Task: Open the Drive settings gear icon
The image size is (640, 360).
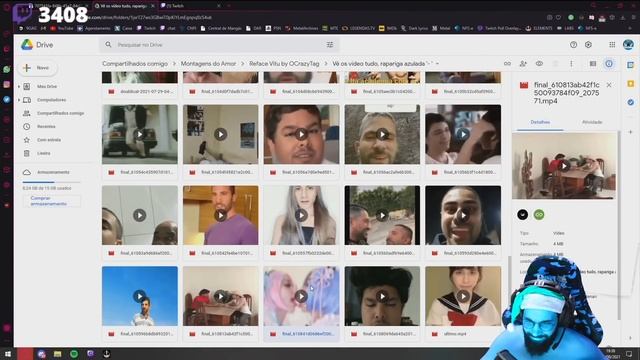Action: pyautogui.click(x=588, y=45)
